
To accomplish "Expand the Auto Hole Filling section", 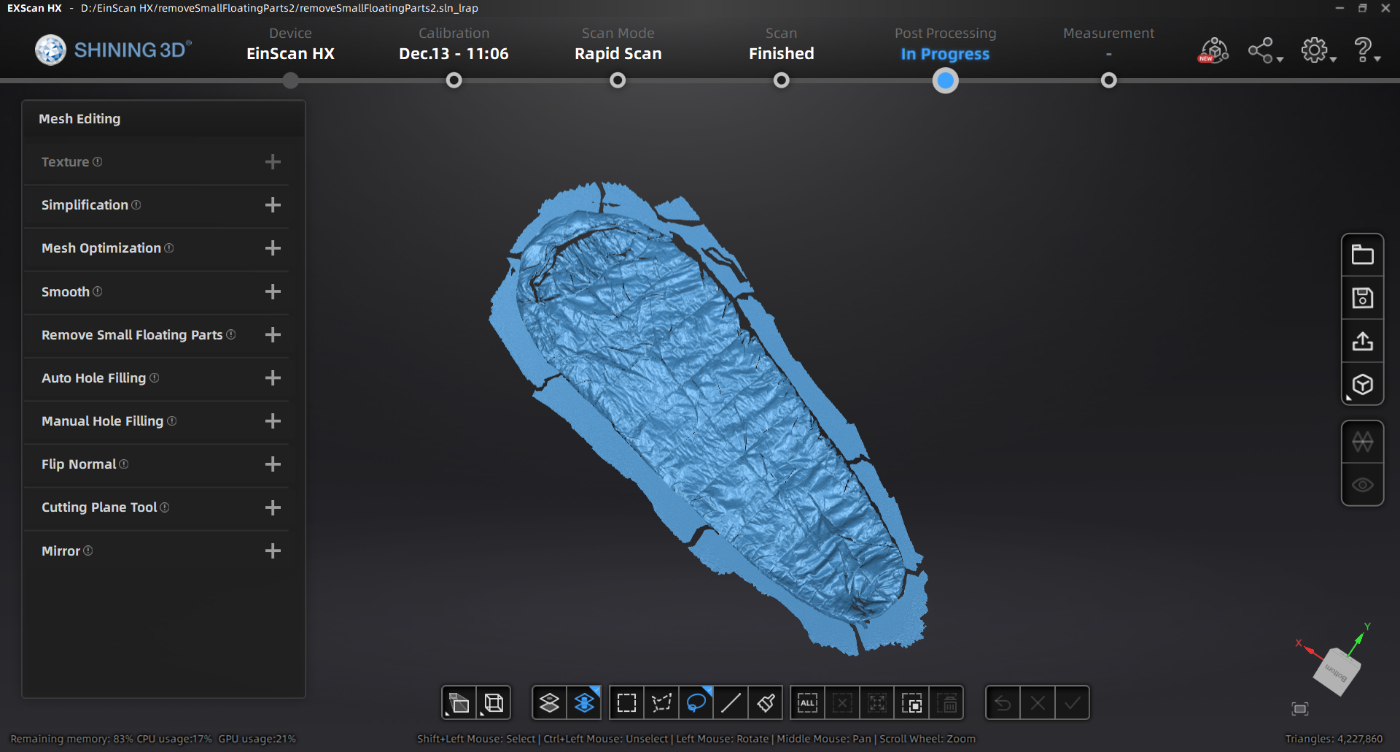I will point(273,378).
